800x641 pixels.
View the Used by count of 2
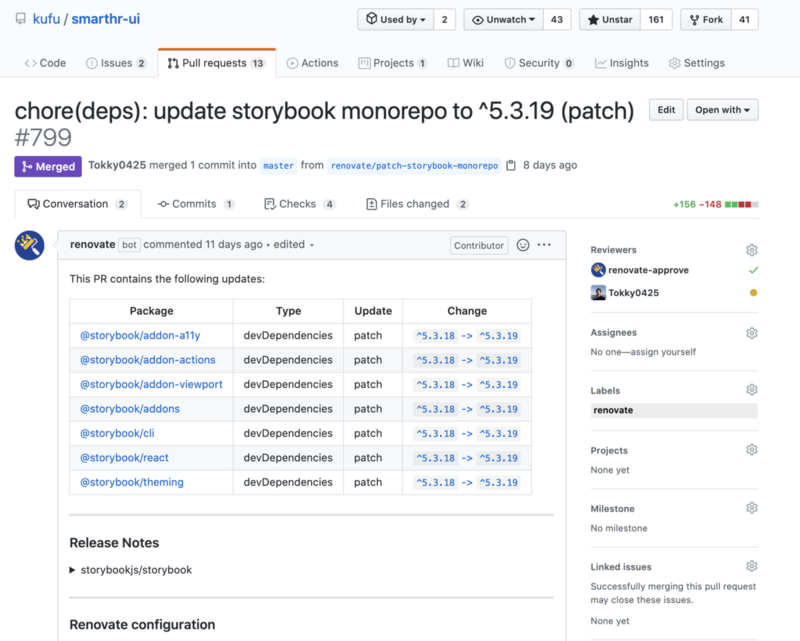pyautogui.click(x=444, y=19)
